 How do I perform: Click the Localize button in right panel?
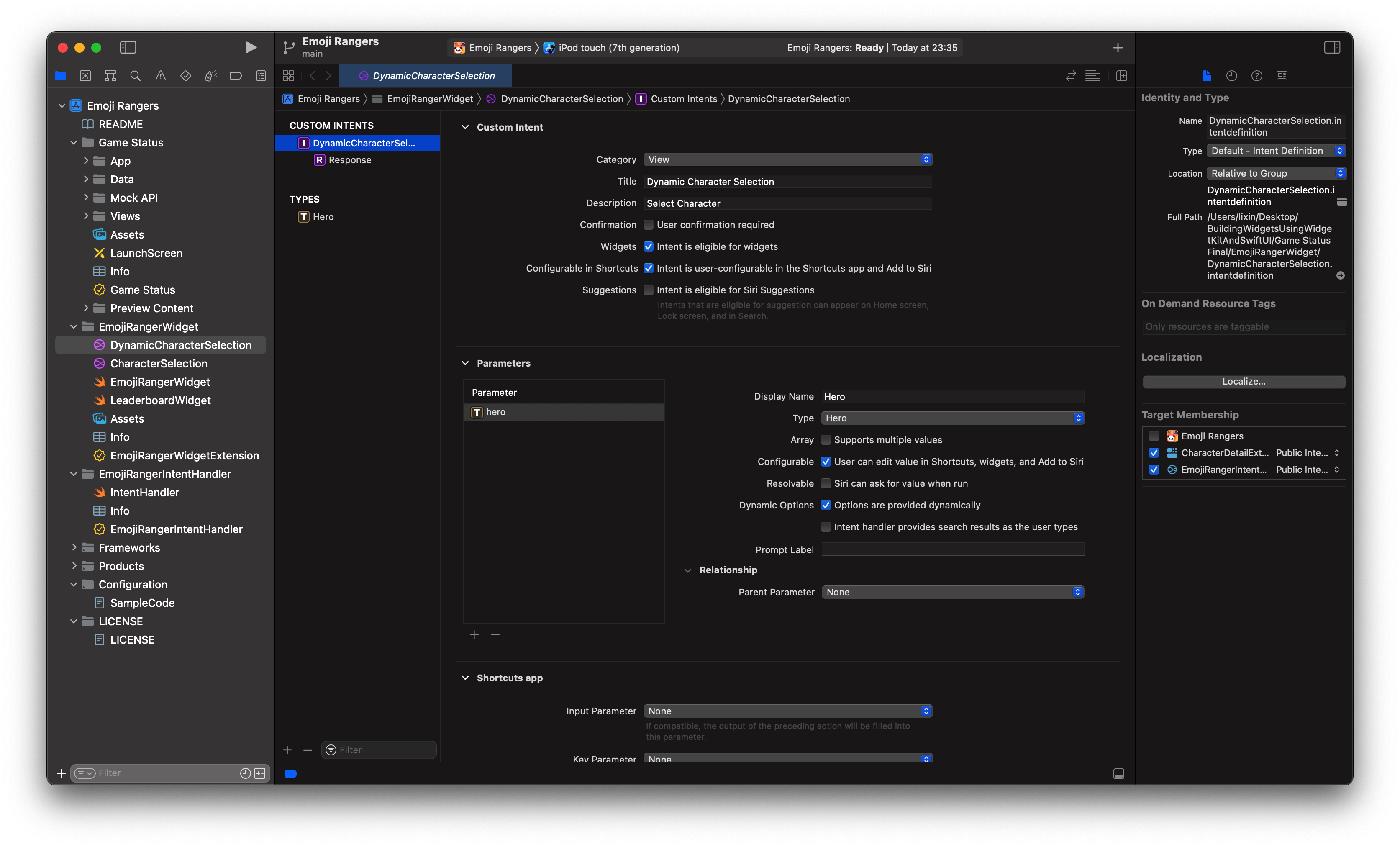pos(1244,381)
